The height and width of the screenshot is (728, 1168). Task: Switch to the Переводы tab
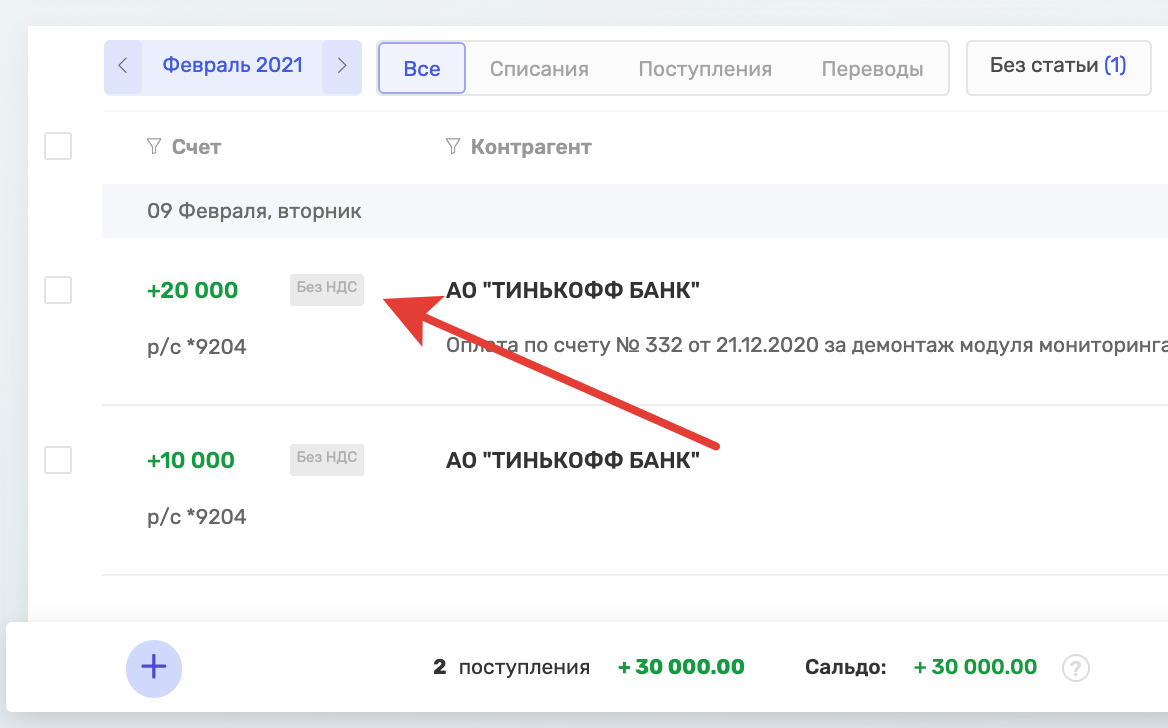tap(872, 69)
